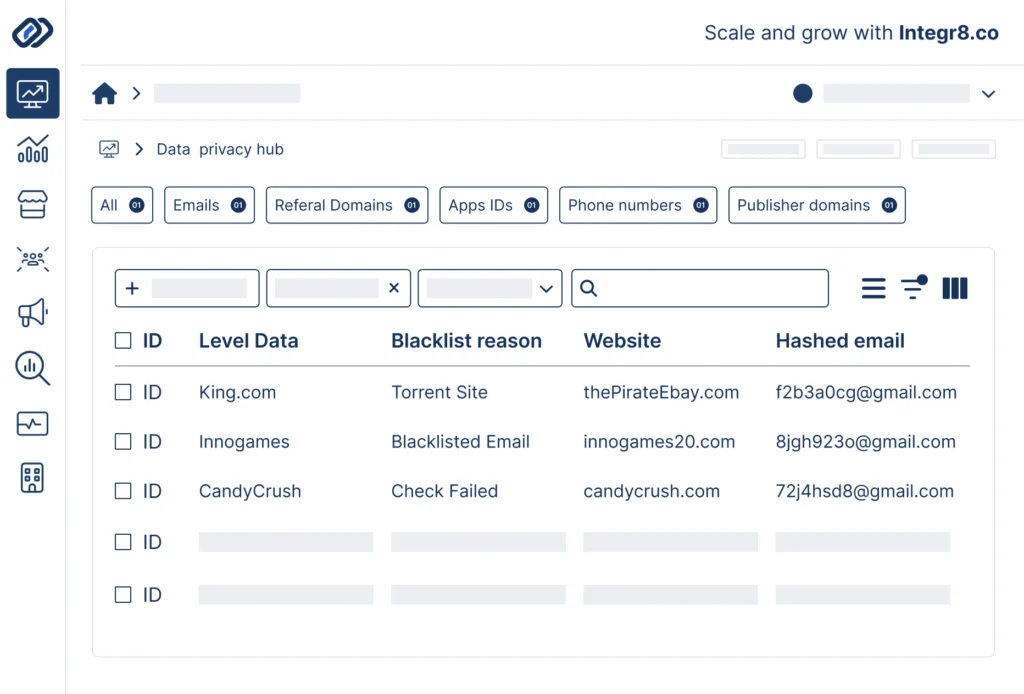Sort by Level Data column header
Viewport: 1024px width, 694px height.
[x=249, y=341]
